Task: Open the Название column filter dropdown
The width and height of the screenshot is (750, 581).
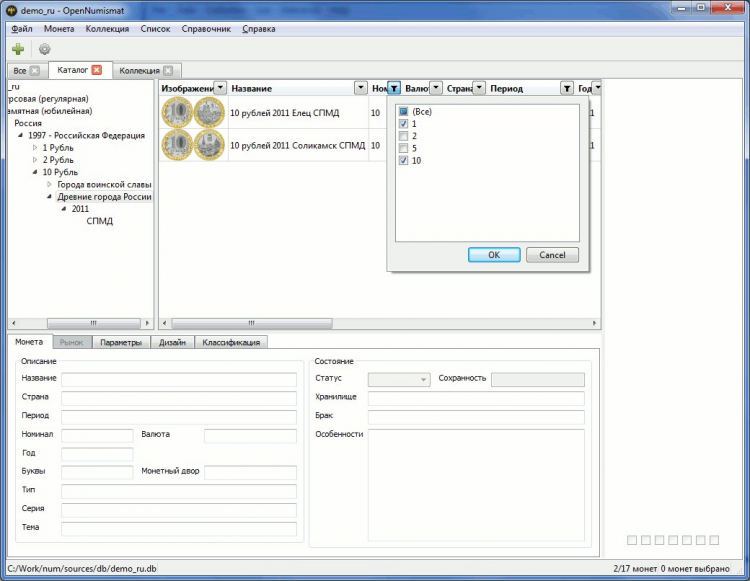Action: [x=361, y=88]
